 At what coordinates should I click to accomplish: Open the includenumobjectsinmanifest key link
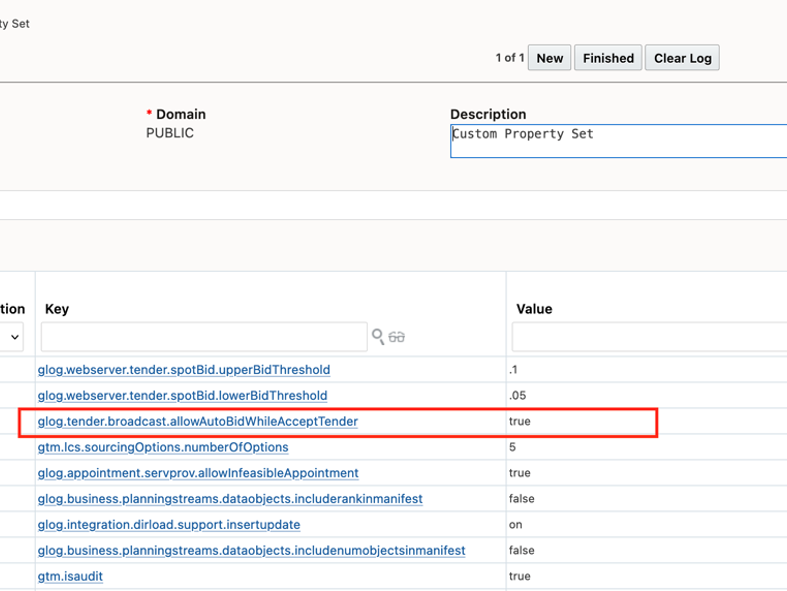click(251, 551)
